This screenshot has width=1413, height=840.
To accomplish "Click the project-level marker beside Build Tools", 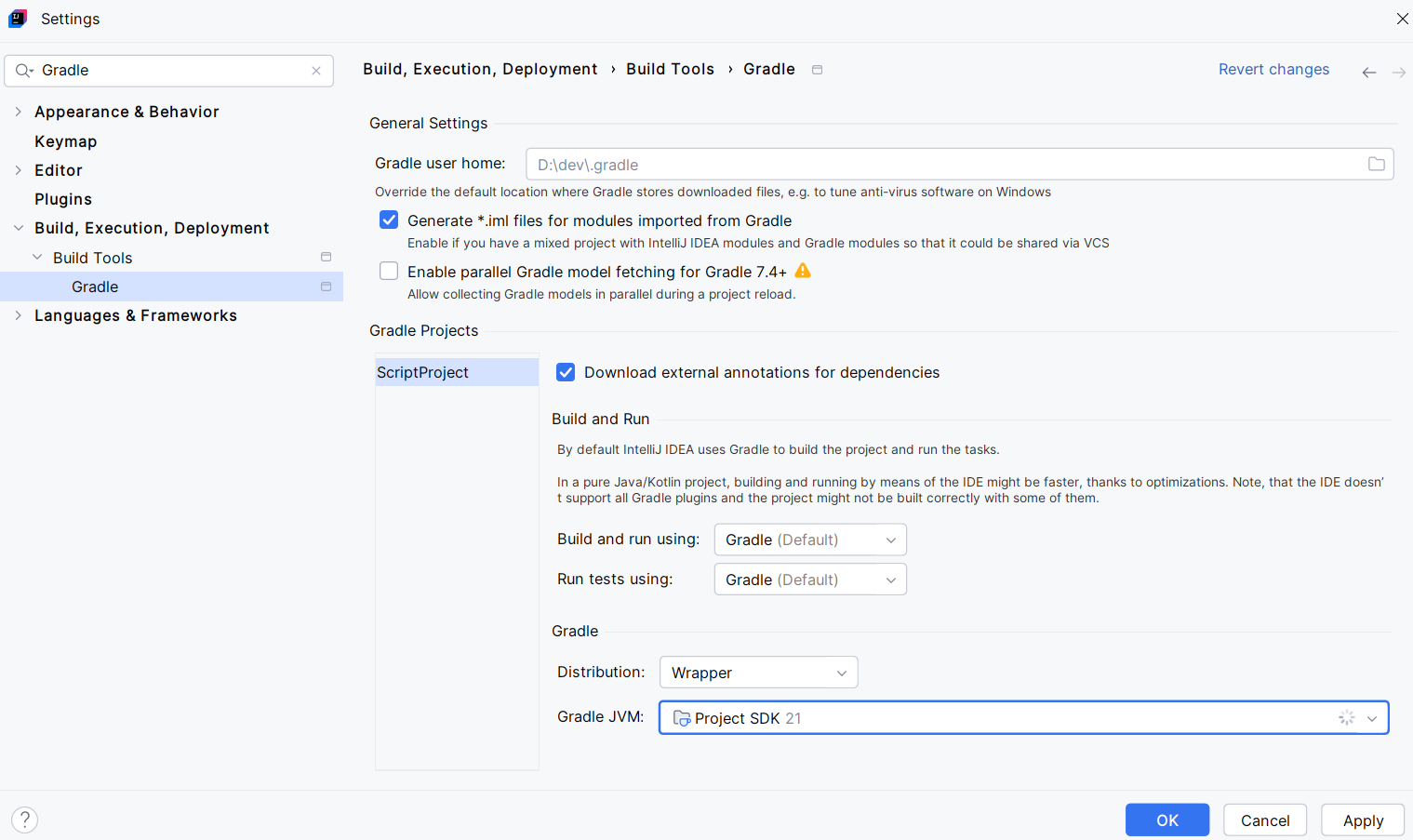I will [x=326, y=257].
